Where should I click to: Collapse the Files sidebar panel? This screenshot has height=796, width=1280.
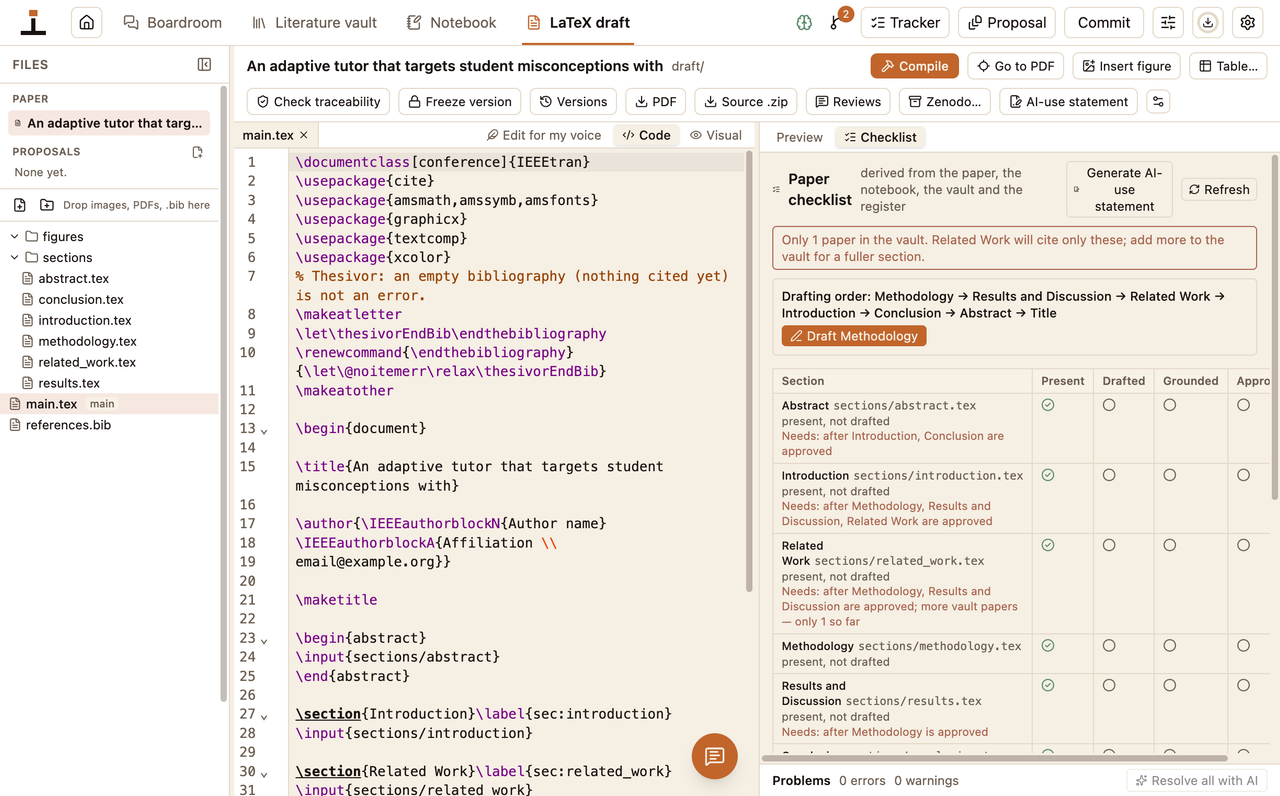[204, 64]
